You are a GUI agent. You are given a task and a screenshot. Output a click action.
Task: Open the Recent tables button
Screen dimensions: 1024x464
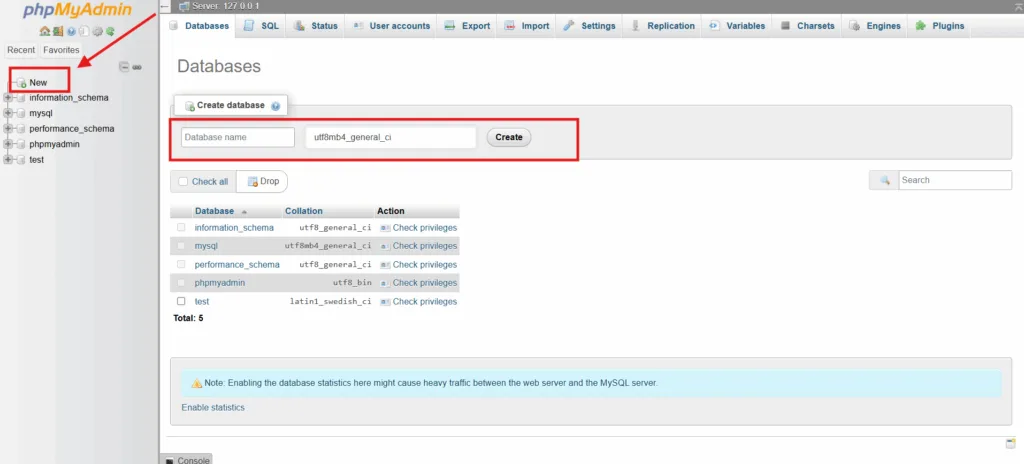tap(22, 50)
